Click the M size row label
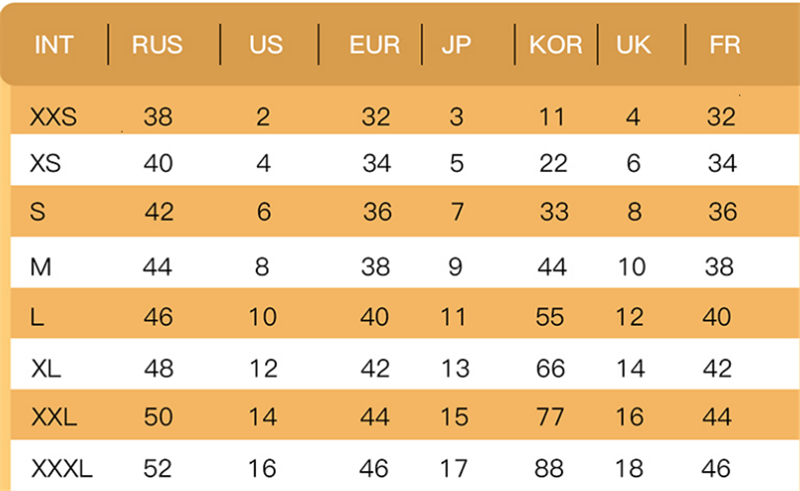The image size is (800, 491). click(41, 267)
